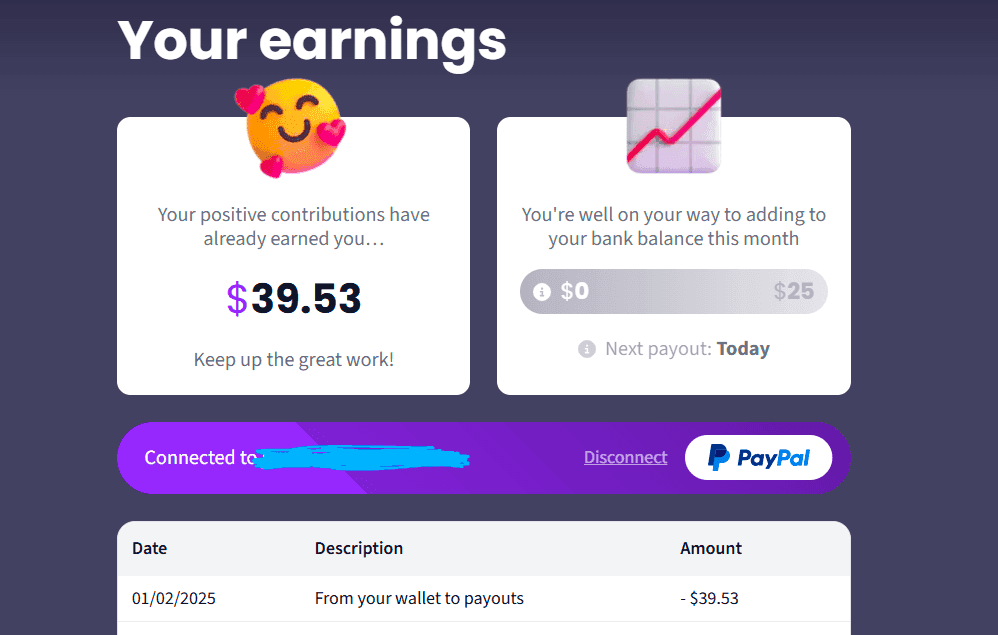
Task: Click the $0 to $25 payout progress bar
Action: [x=674, y=292]
